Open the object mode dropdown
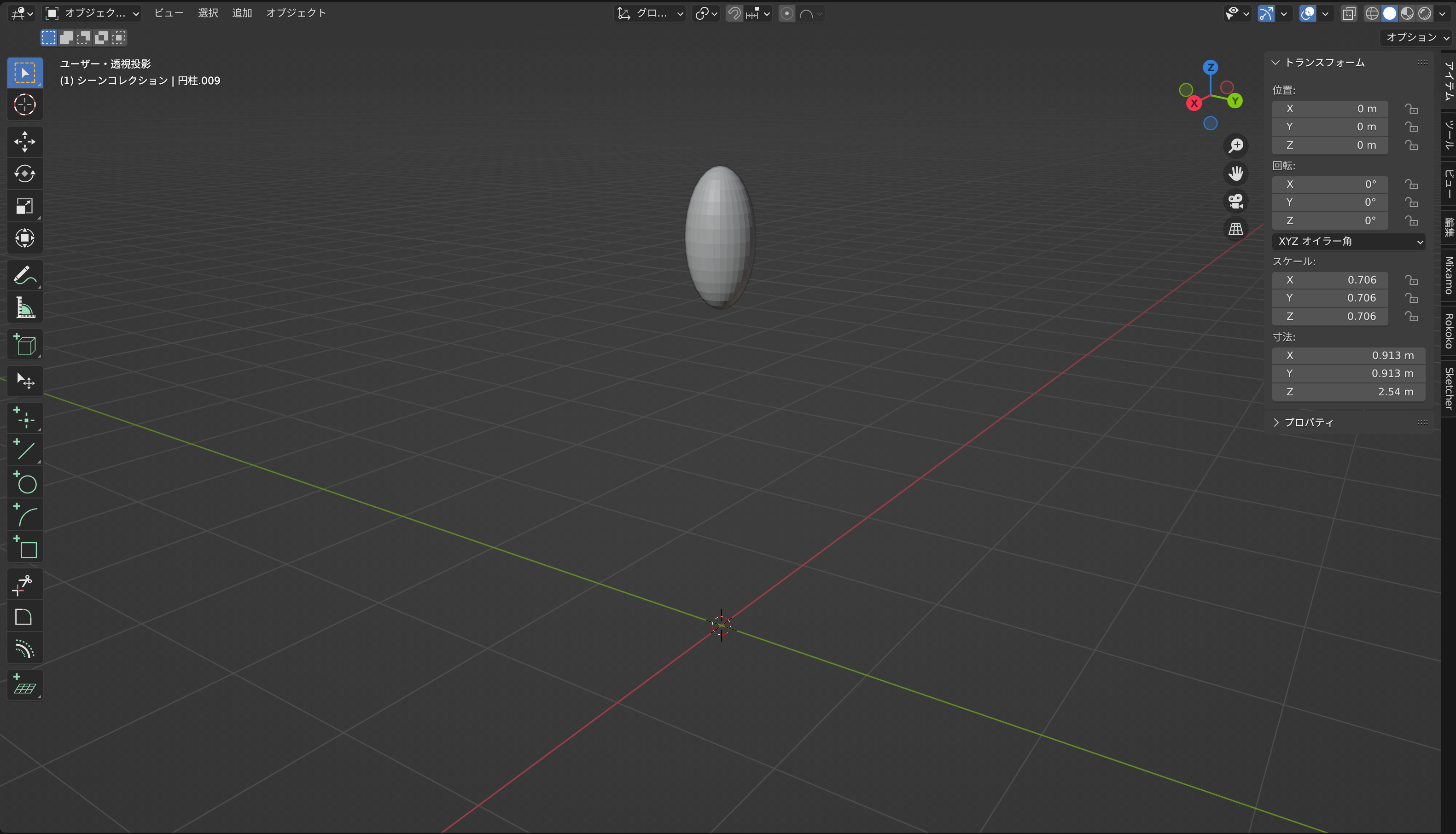The height and width of the screenshot is (834, 1456). (x=92, y=13)
